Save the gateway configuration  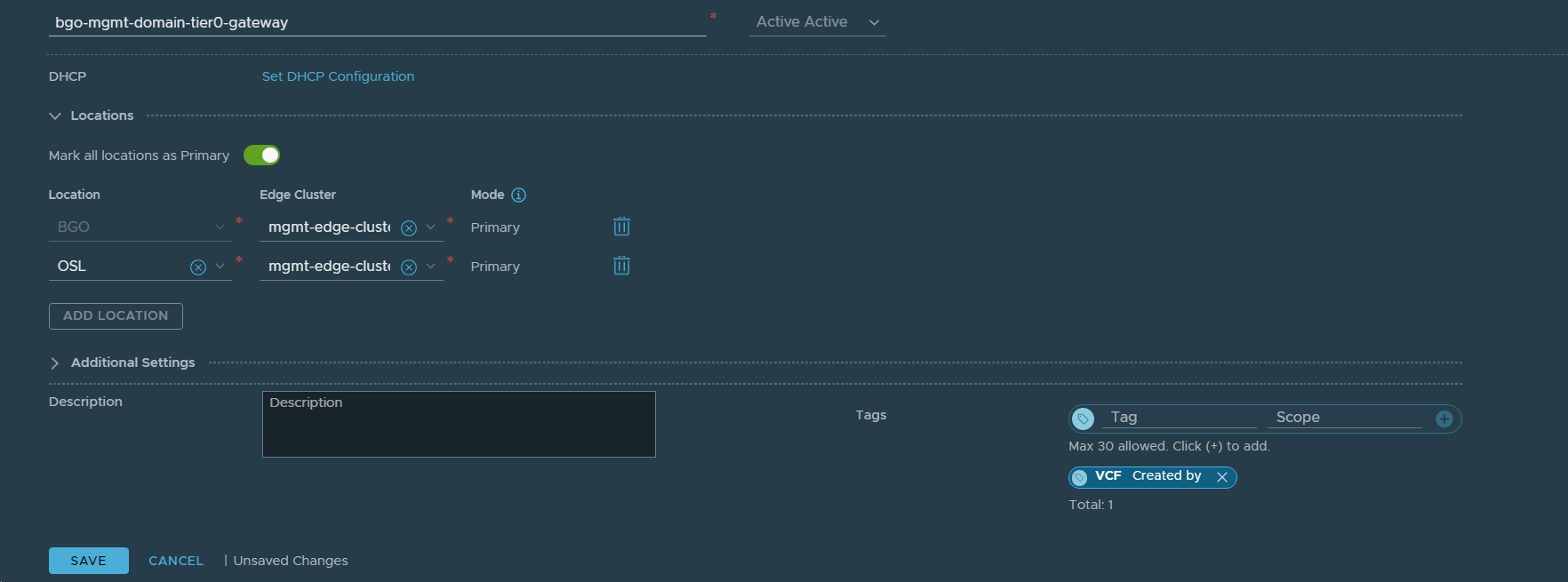88,561
